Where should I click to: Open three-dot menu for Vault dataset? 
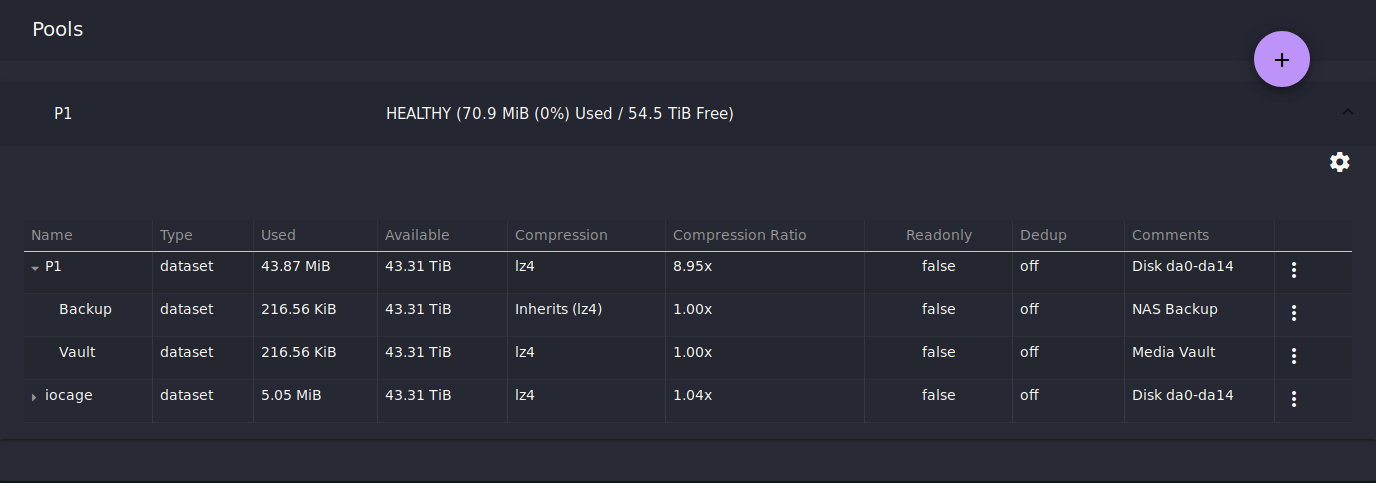1294,356
